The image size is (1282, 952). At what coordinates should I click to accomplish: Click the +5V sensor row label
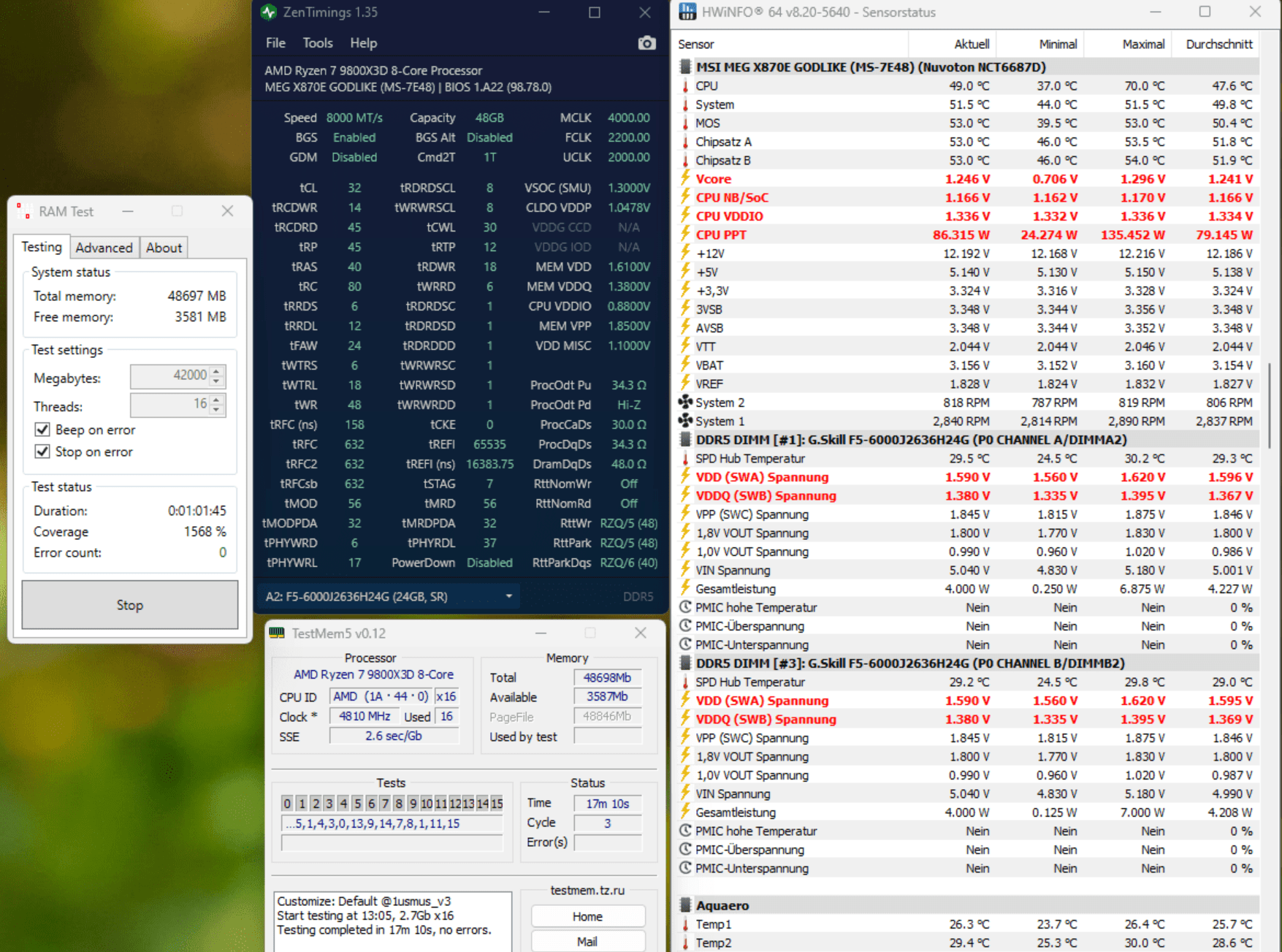(706, 272)
